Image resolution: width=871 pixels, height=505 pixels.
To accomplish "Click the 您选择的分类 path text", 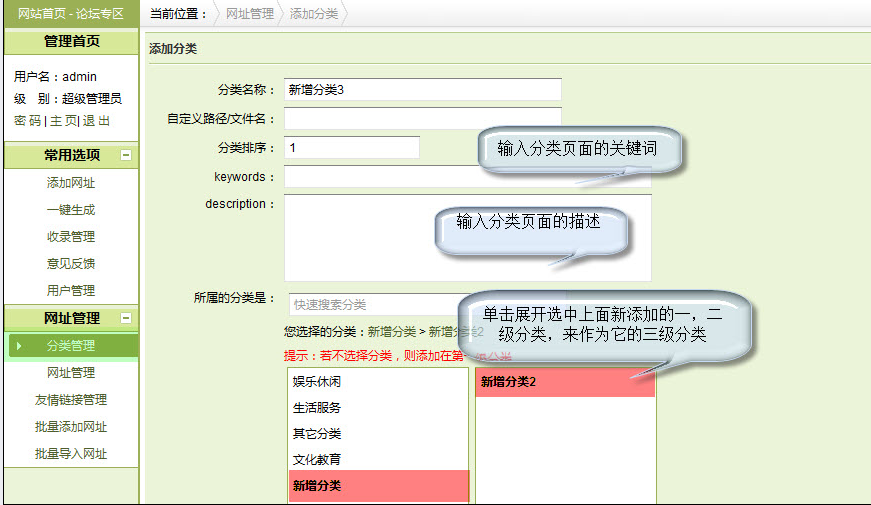I will tap(384, 332).
